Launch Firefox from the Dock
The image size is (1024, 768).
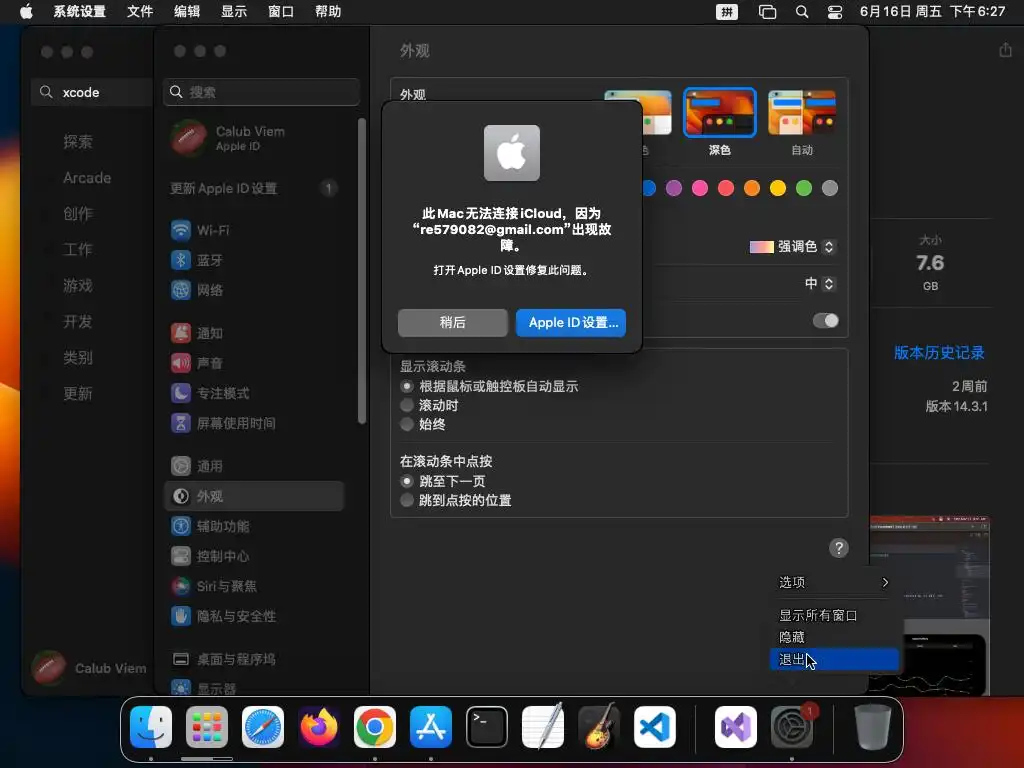(x=319, y=727)
